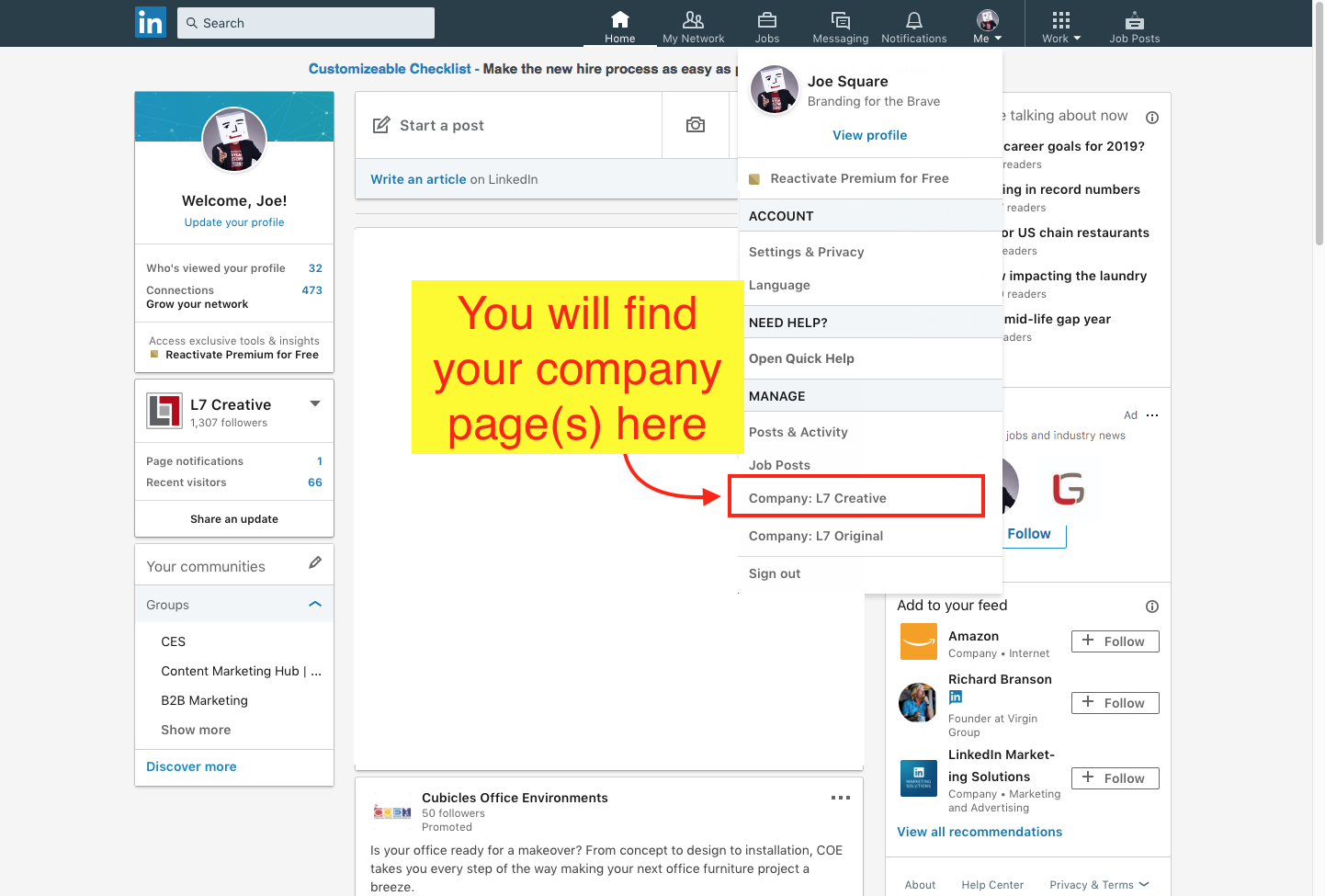Viewport: 1325px width, 896px height.
Task: Open the Ad options ellipsis
Action: (x=1152, y=415)
